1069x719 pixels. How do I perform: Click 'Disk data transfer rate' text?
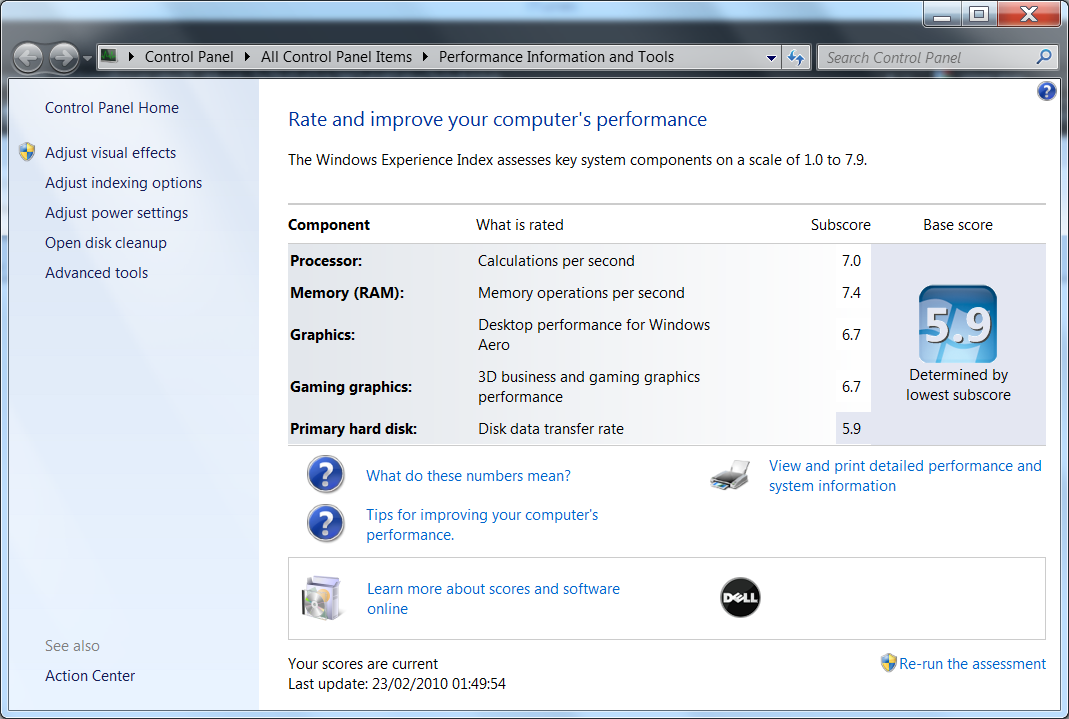[551, 429]
